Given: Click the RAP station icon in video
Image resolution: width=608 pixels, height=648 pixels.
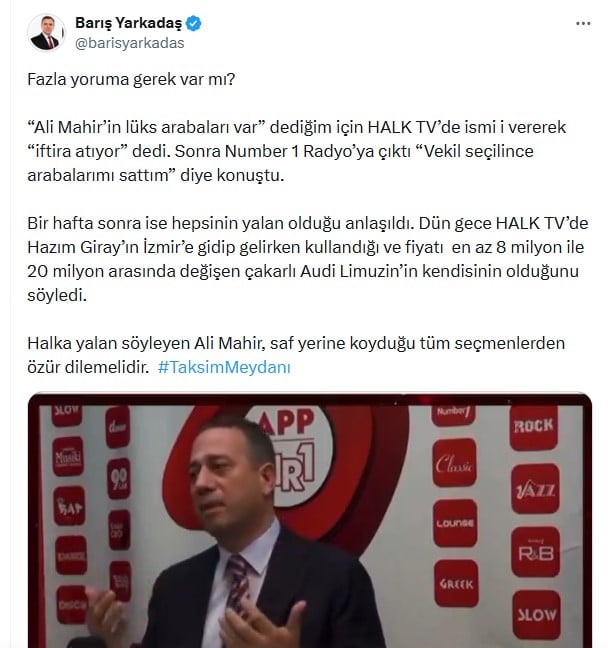Looking at the screenshot, I should coord(69,506).
